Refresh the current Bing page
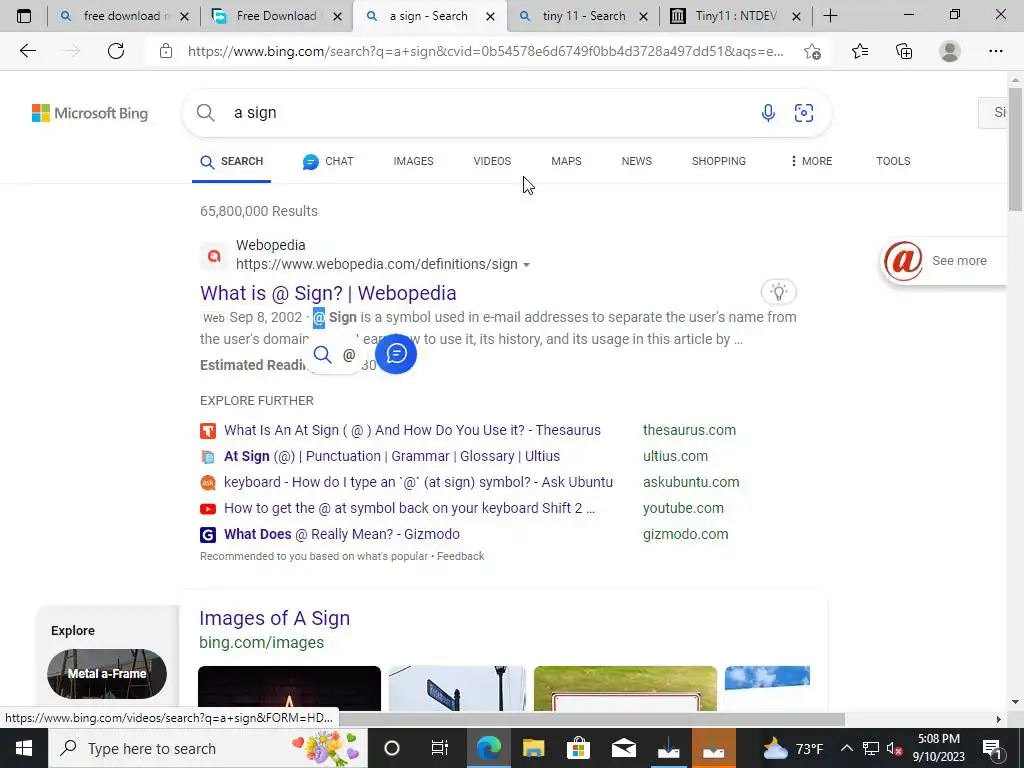The height and width of the screenshot is (768, 1024). point(116,51)
